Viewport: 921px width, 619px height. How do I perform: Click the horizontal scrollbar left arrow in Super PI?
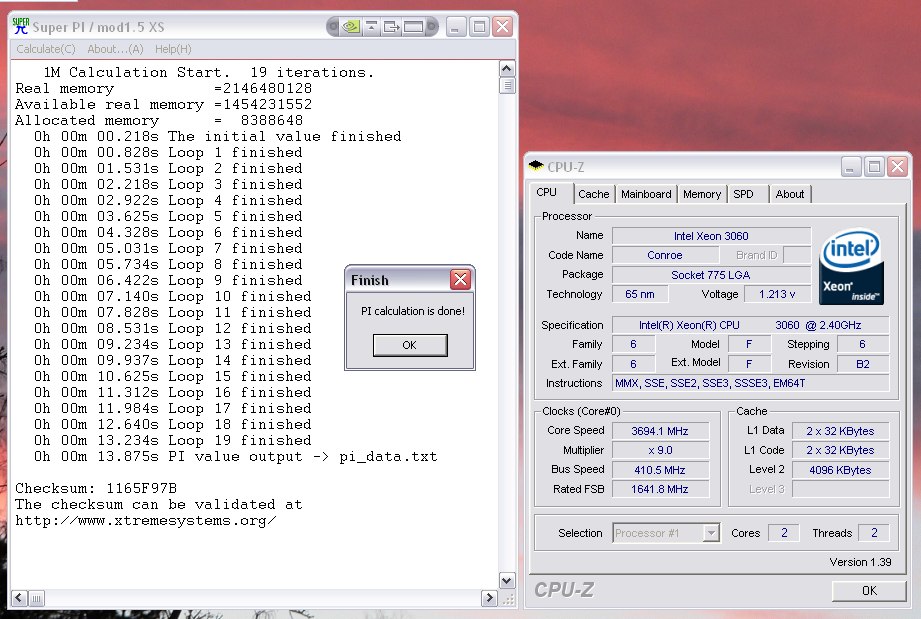[19, 598]
